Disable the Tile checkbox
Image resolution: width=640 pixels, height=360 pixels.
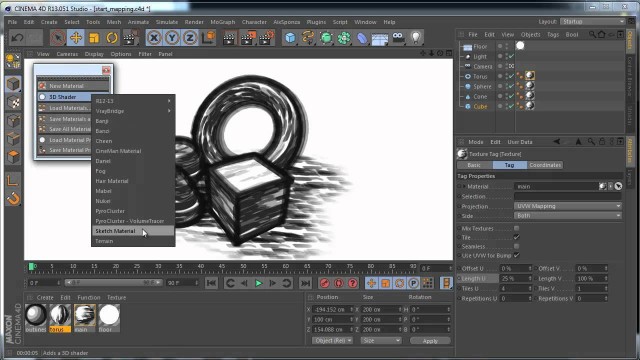click(x=516, y=237)
